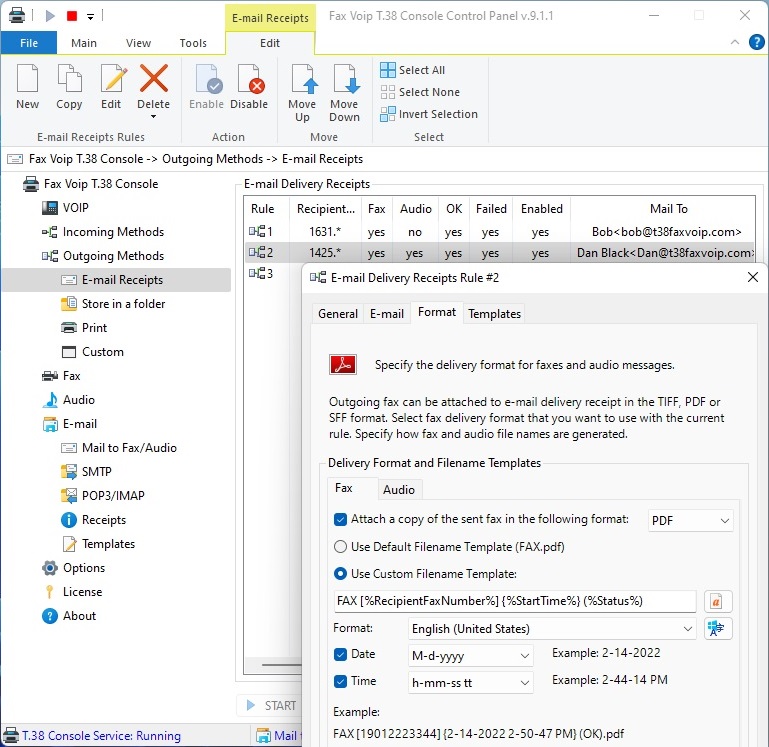This screenshot has width=769, height=747.
Task: Click Select None in the ribbon
Action: click(x=420, y=92)
